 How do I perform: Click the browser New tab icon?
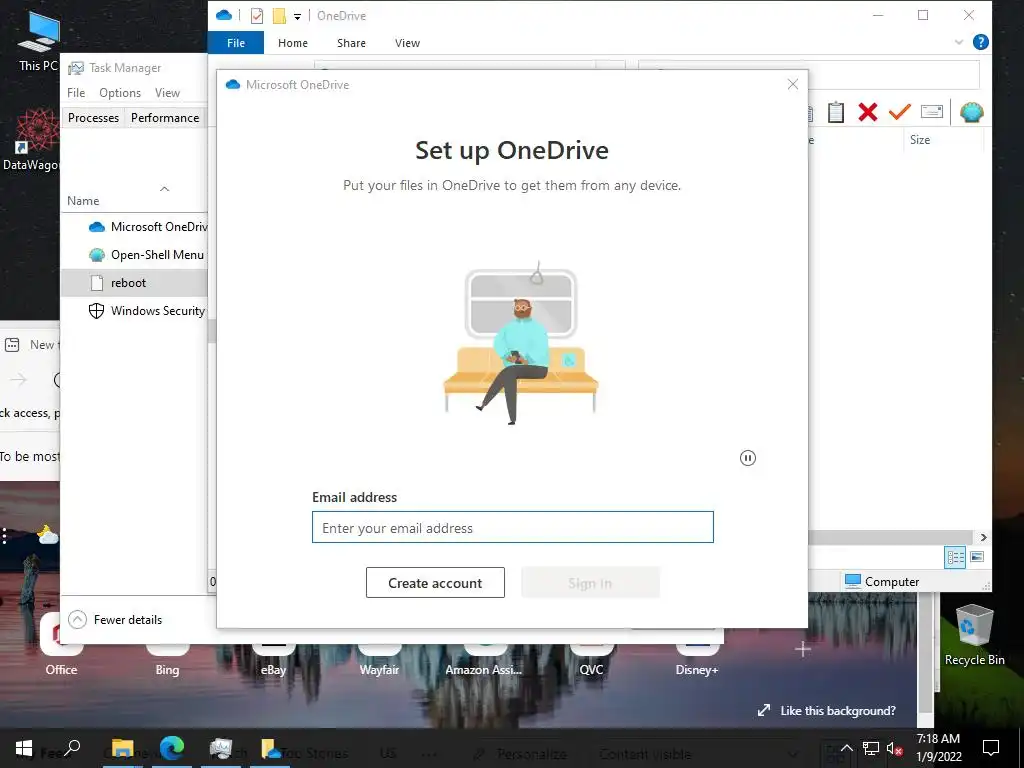pyautogui.click(x=12, y=344)
